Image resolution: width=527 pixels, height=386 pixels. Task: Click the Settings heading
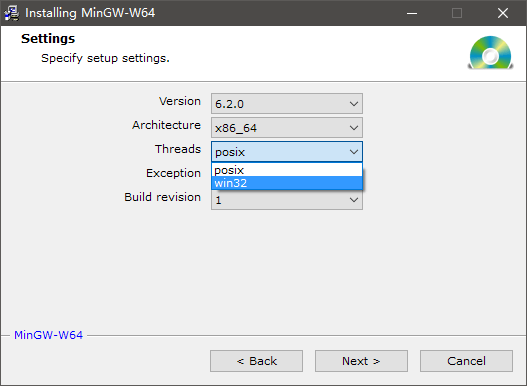[x=48, y=39]
